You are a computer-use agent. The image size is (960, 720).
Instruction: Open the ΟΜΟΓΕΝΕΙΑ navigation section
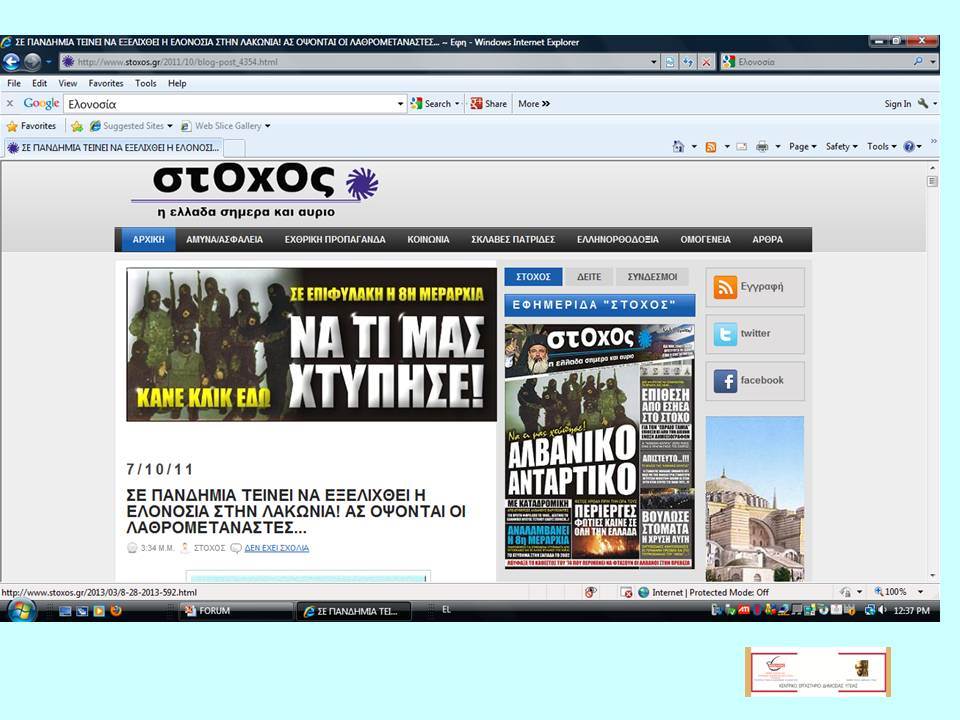click(705, 239)
